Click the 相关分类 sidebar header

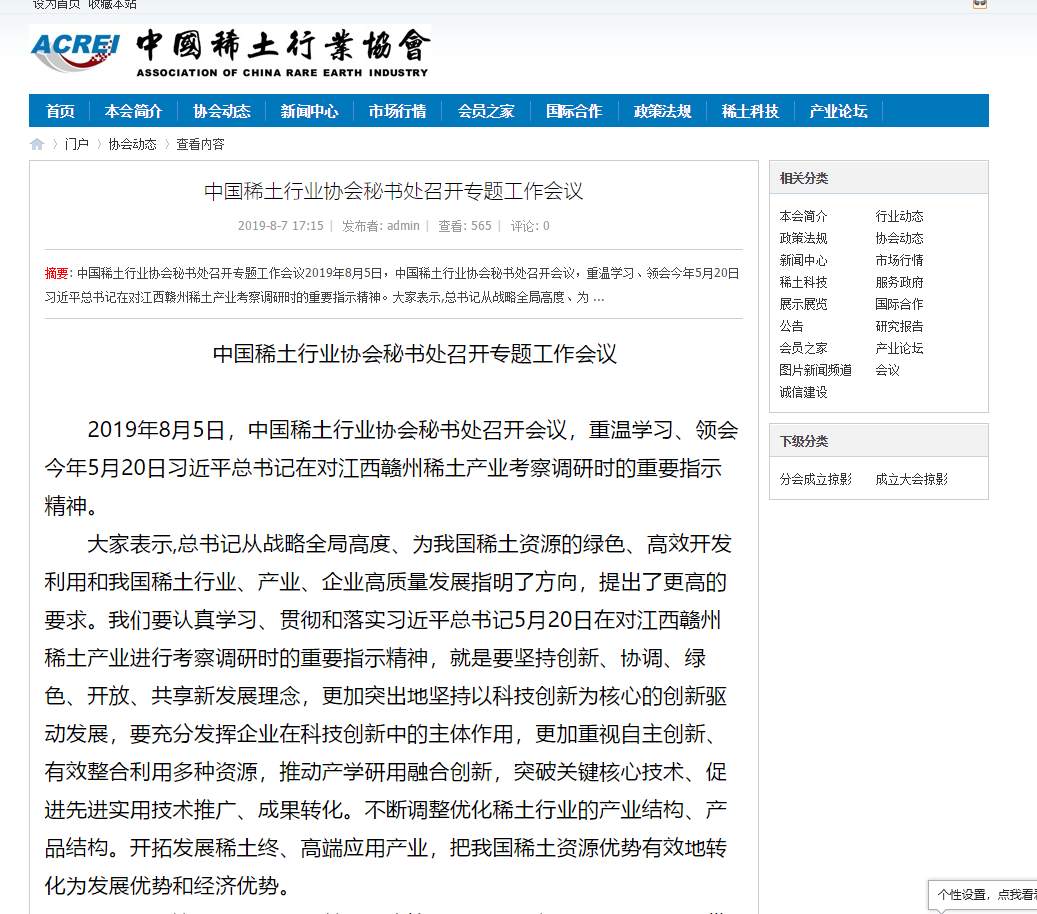click(x=879, y=178)
